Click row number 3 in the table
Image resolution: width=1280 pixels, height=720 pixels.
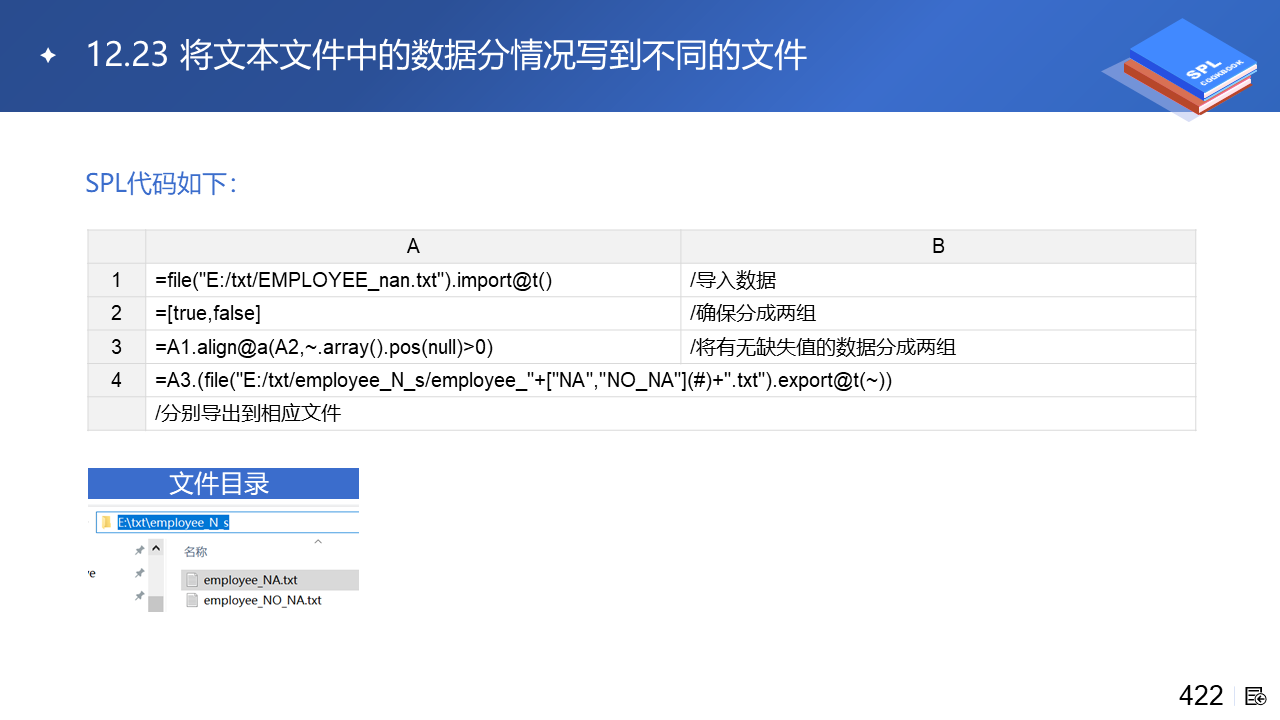[117, 347]
